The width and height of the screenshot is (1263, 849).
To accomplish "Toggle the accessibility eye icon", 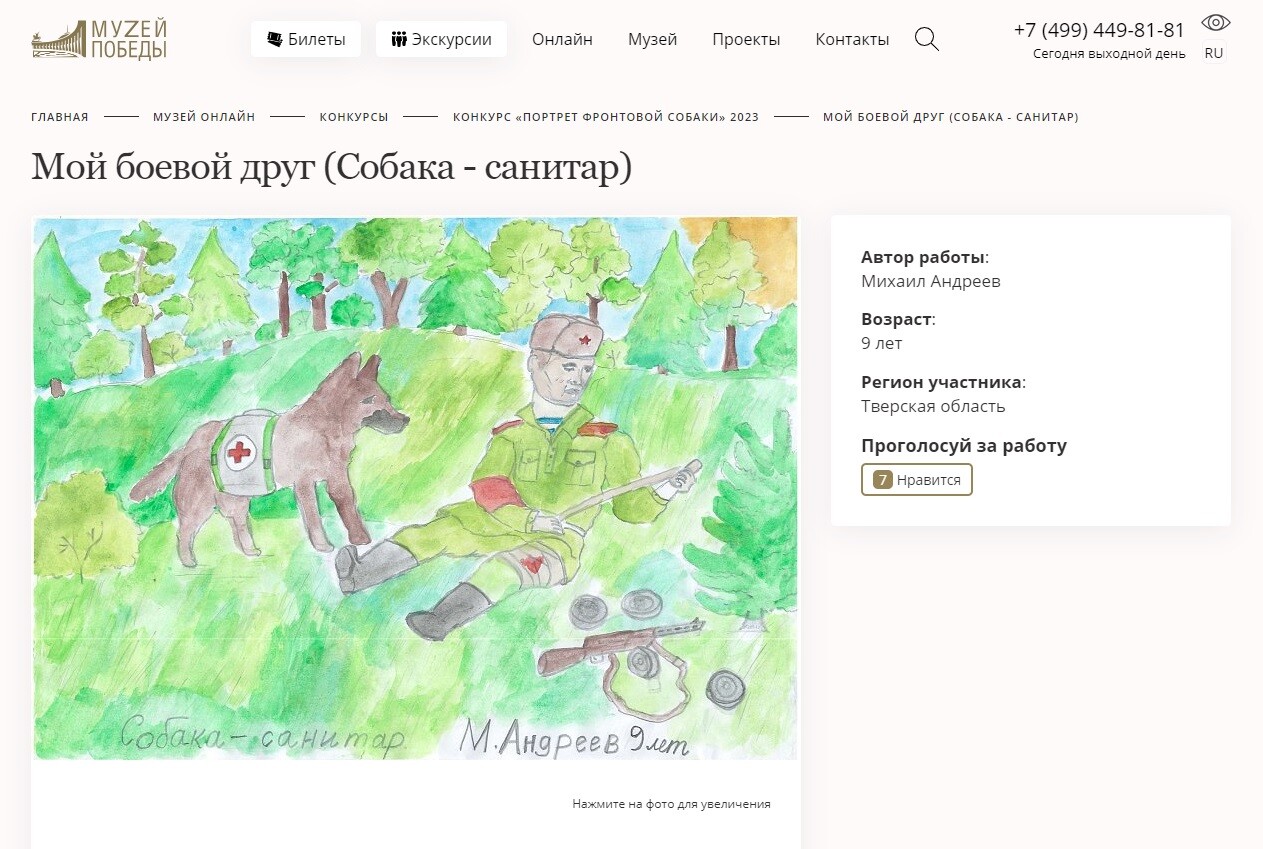I will 1215,23.
